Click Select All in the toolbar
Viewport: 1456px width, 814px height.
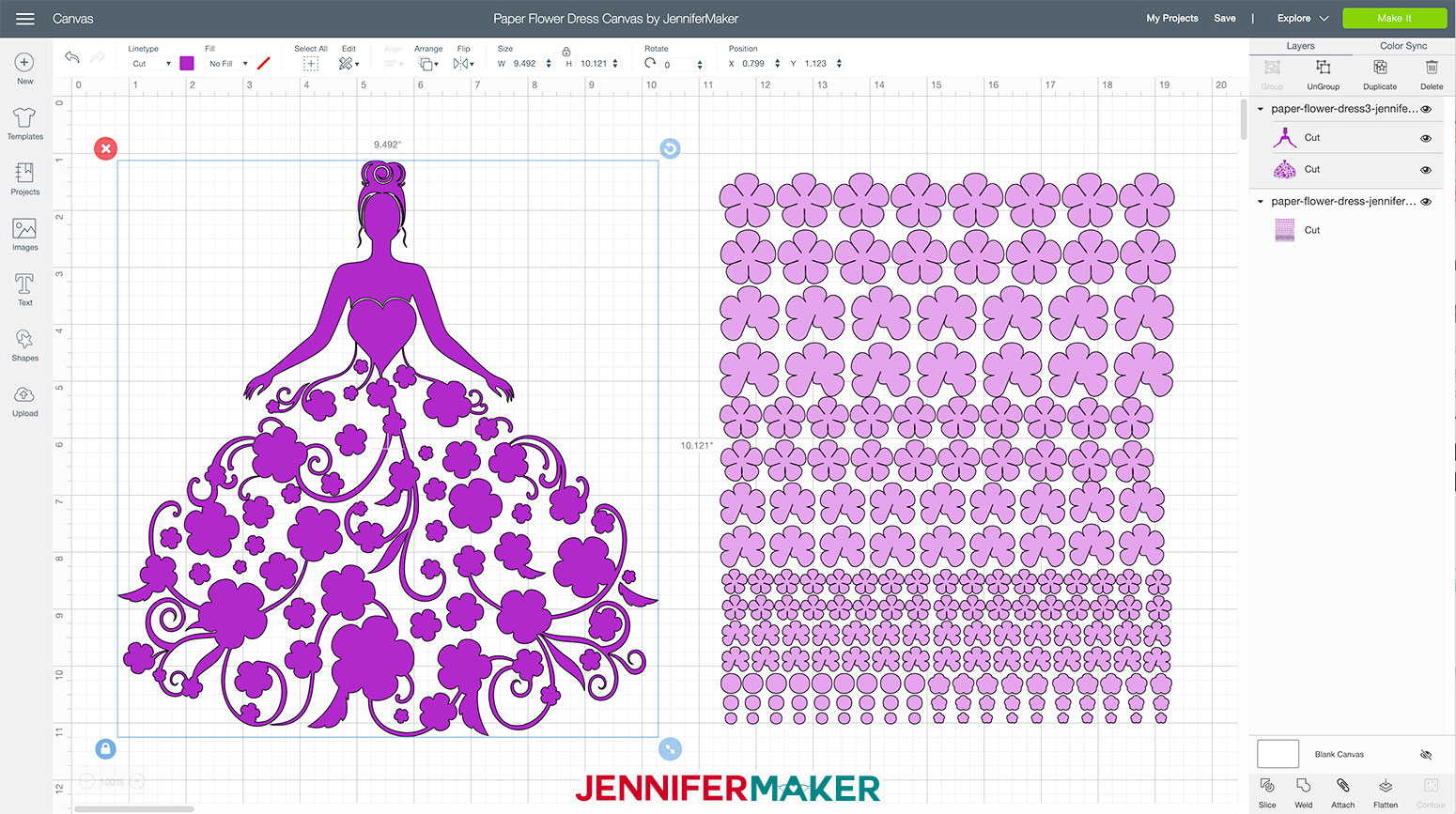click(311, 58)
